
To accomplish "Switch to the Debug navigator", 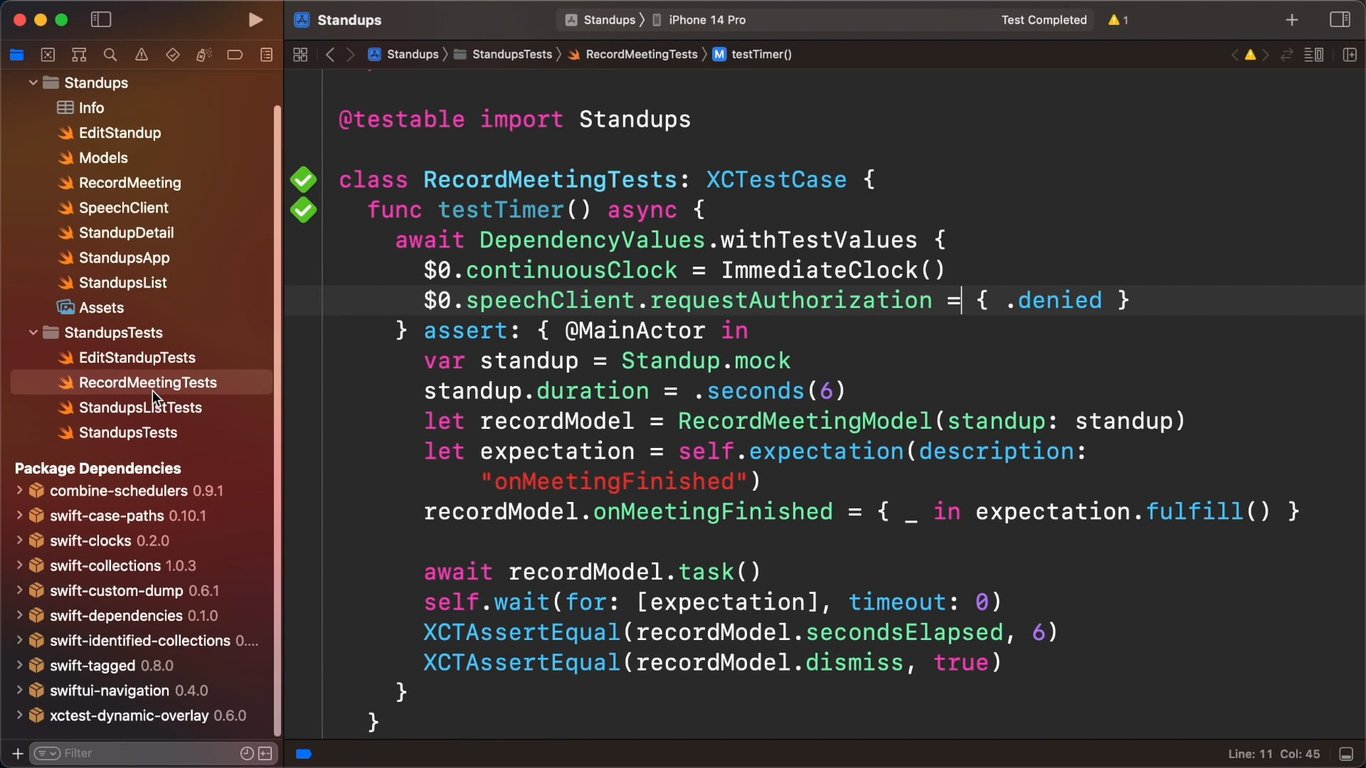I will 204,55.
